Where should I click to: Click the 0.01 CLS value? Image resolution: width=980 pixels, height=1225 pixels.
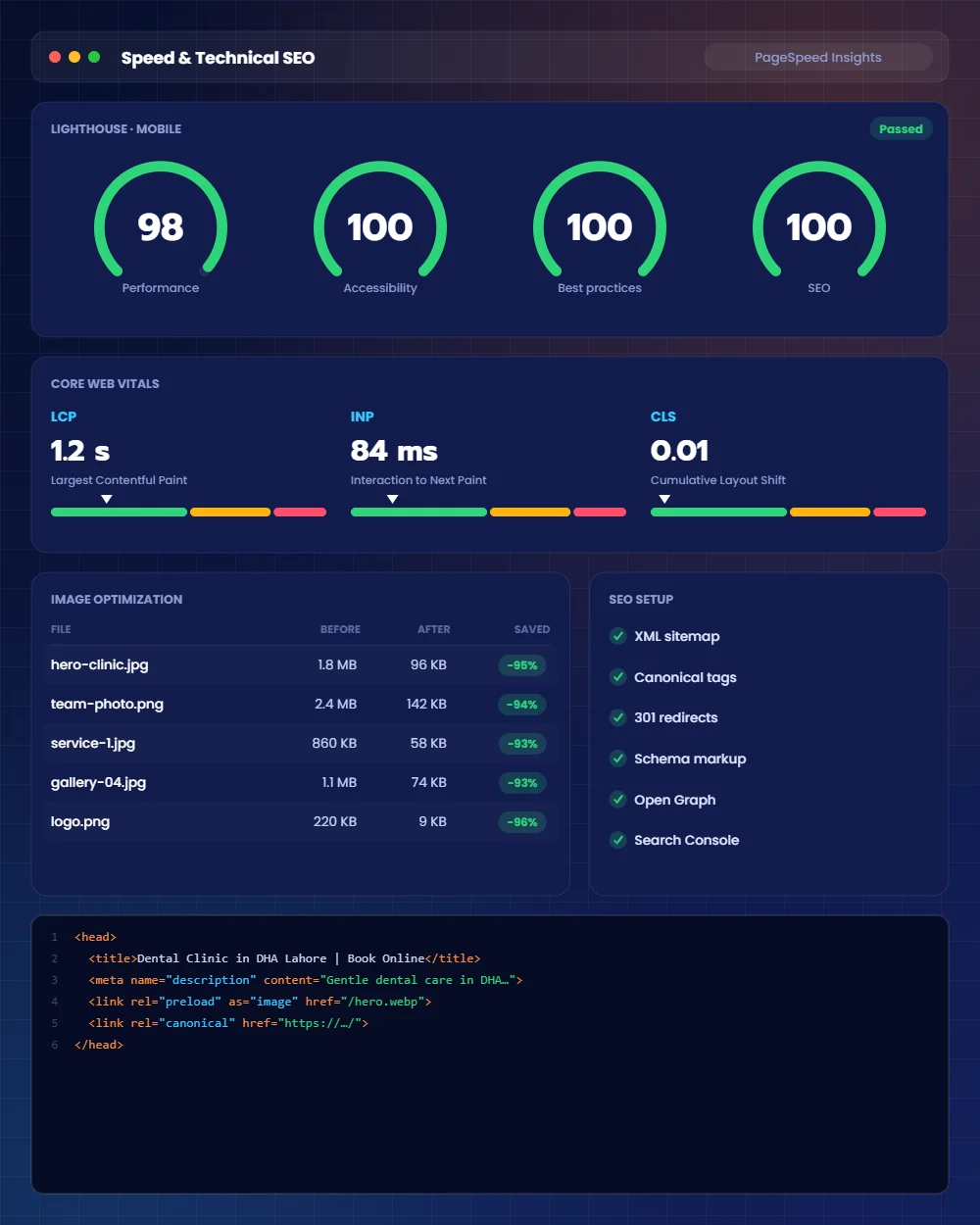coord(679,451)
